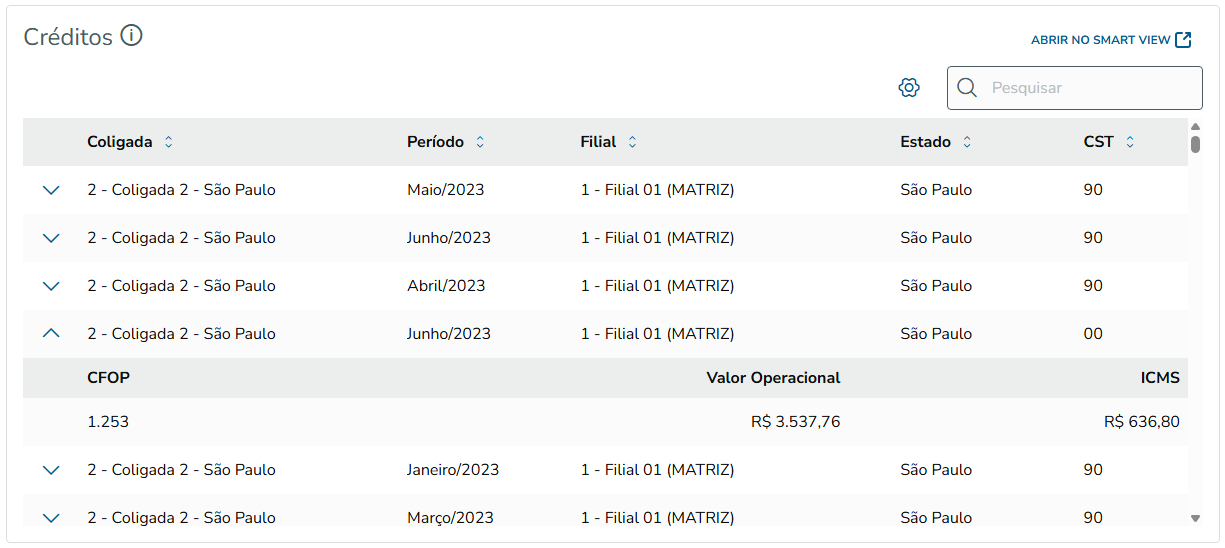Screen dimensions: 1225x548
Task: Expand the Janeiro/2023 row
Action: pyautogui.click(x=52, y=470)
